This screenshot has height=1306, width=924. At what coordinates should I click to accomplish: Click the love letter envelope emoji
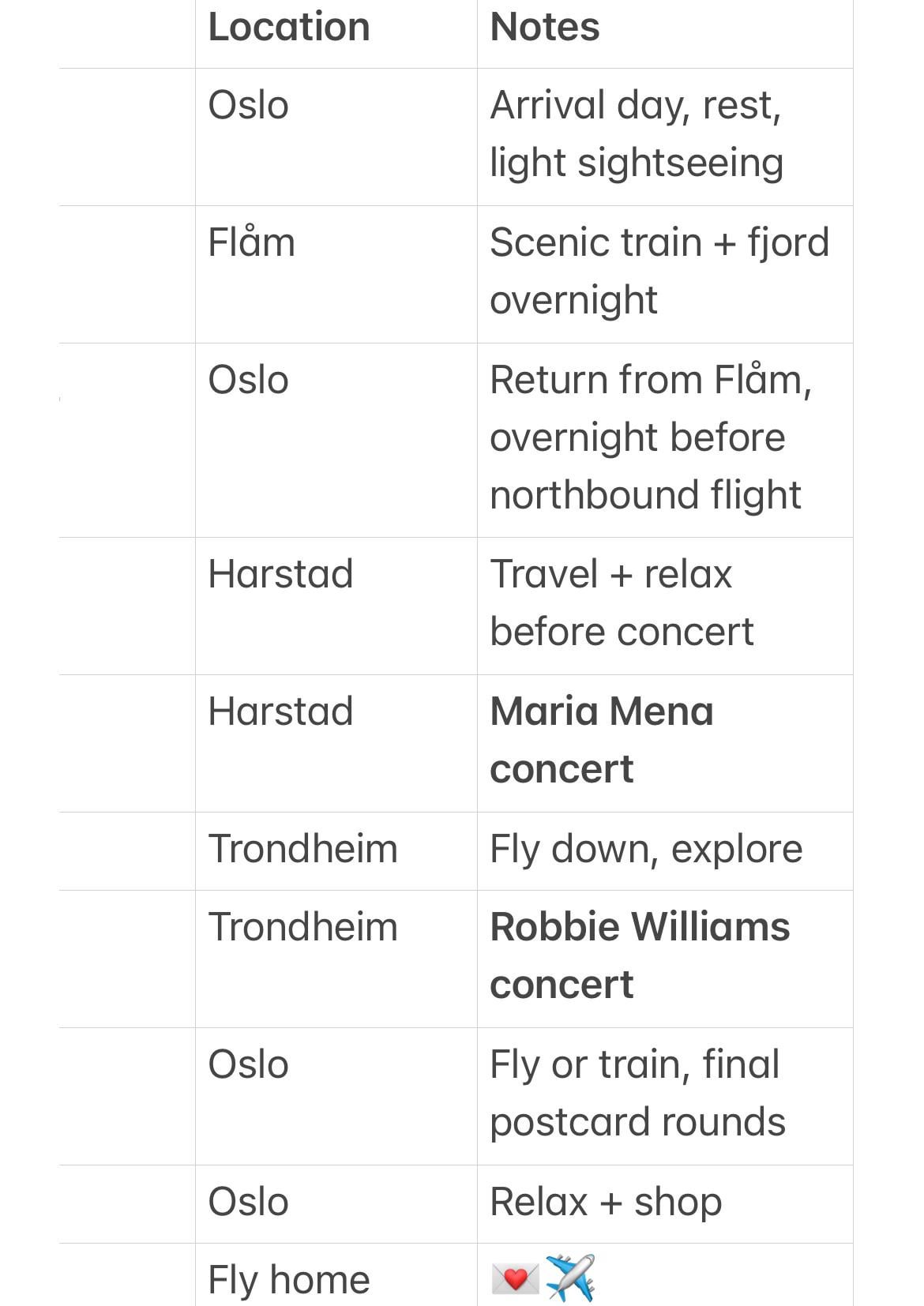(515, 1278)
